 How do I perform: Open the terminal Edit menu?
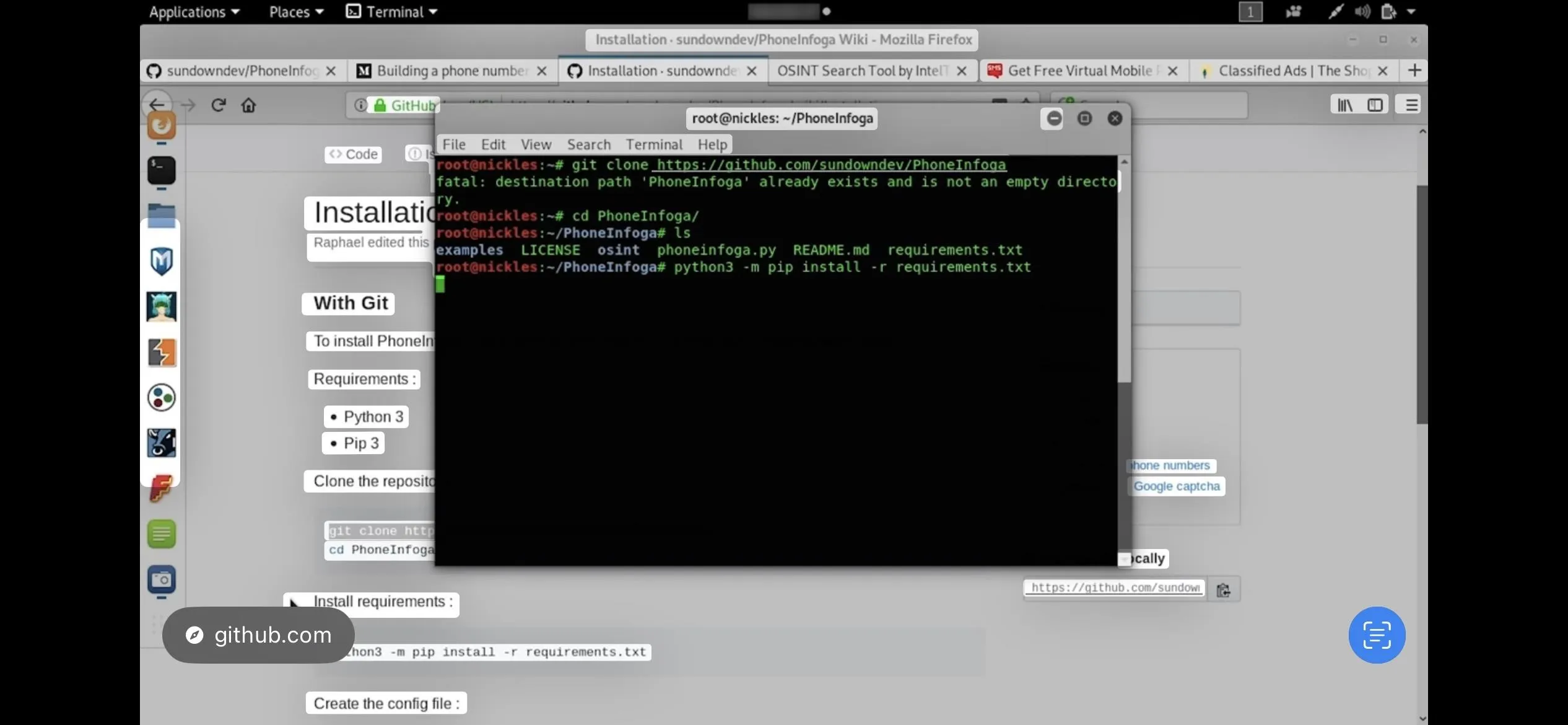click(x=493, y=144)
